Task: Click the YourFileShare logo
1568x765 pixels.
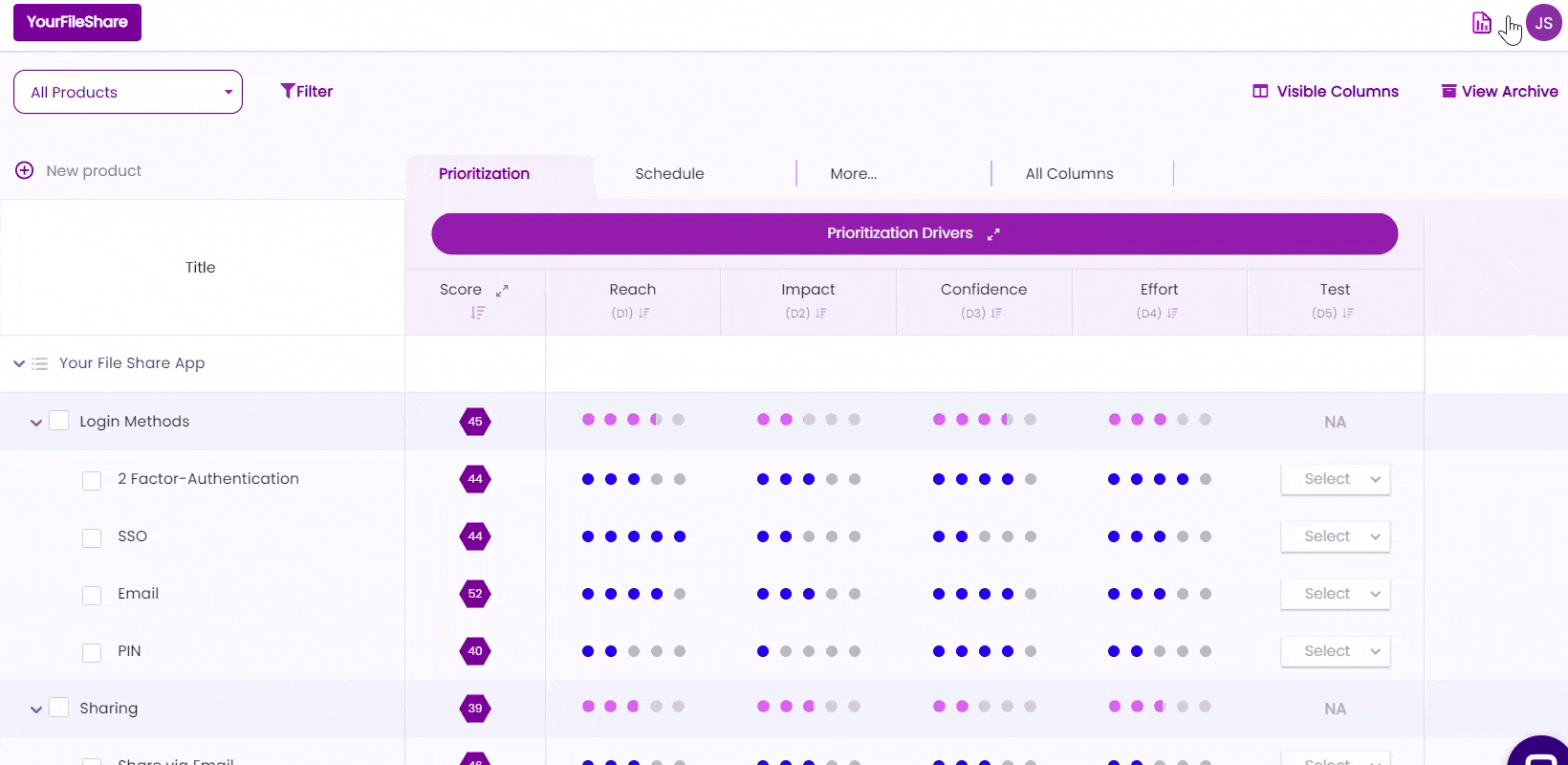Action: click(77, 22)
